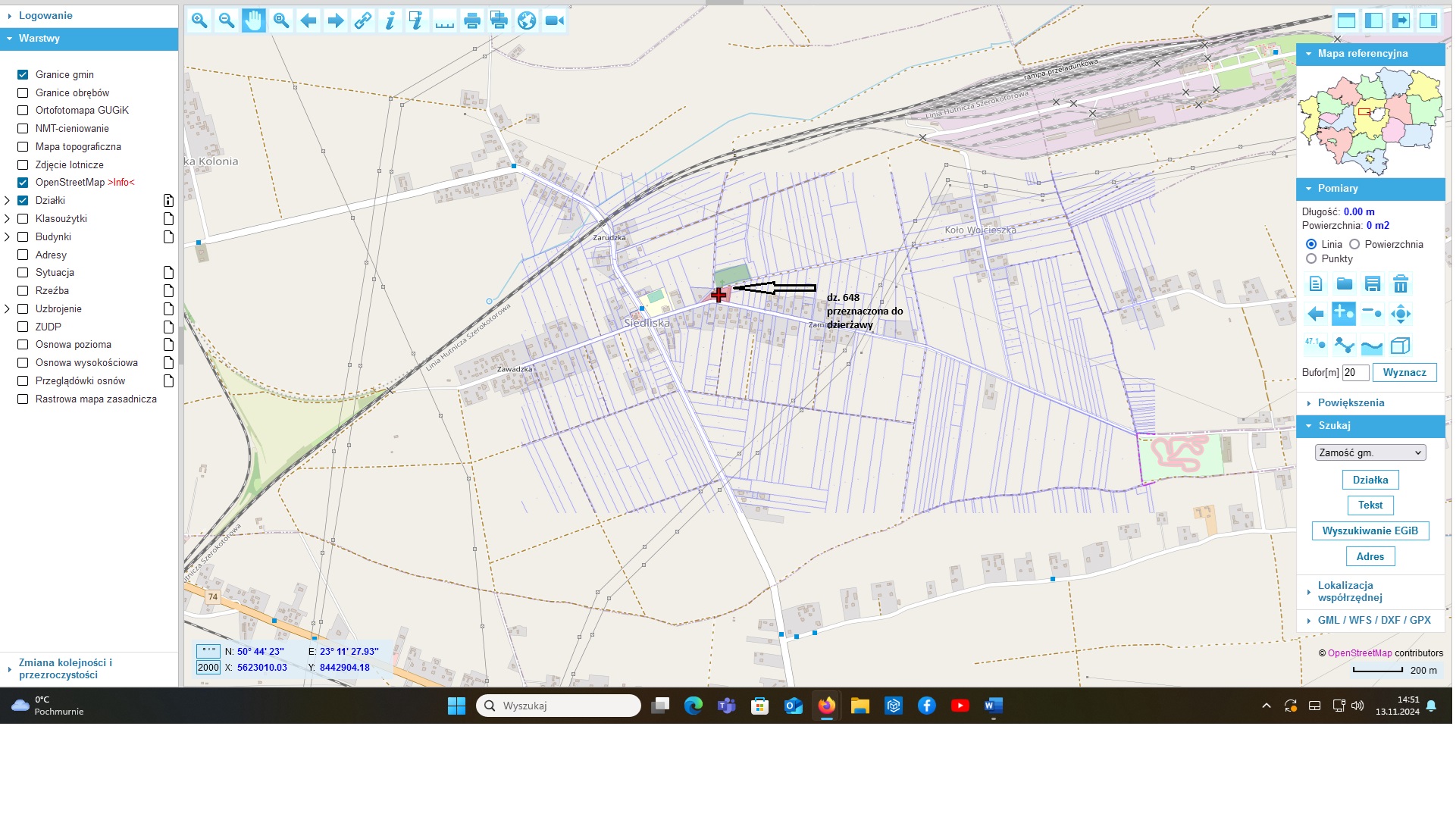Viewport: 1456px width, 820px height.
Task: Open the Logowanie panel header
Action: [x=45, y=16]
